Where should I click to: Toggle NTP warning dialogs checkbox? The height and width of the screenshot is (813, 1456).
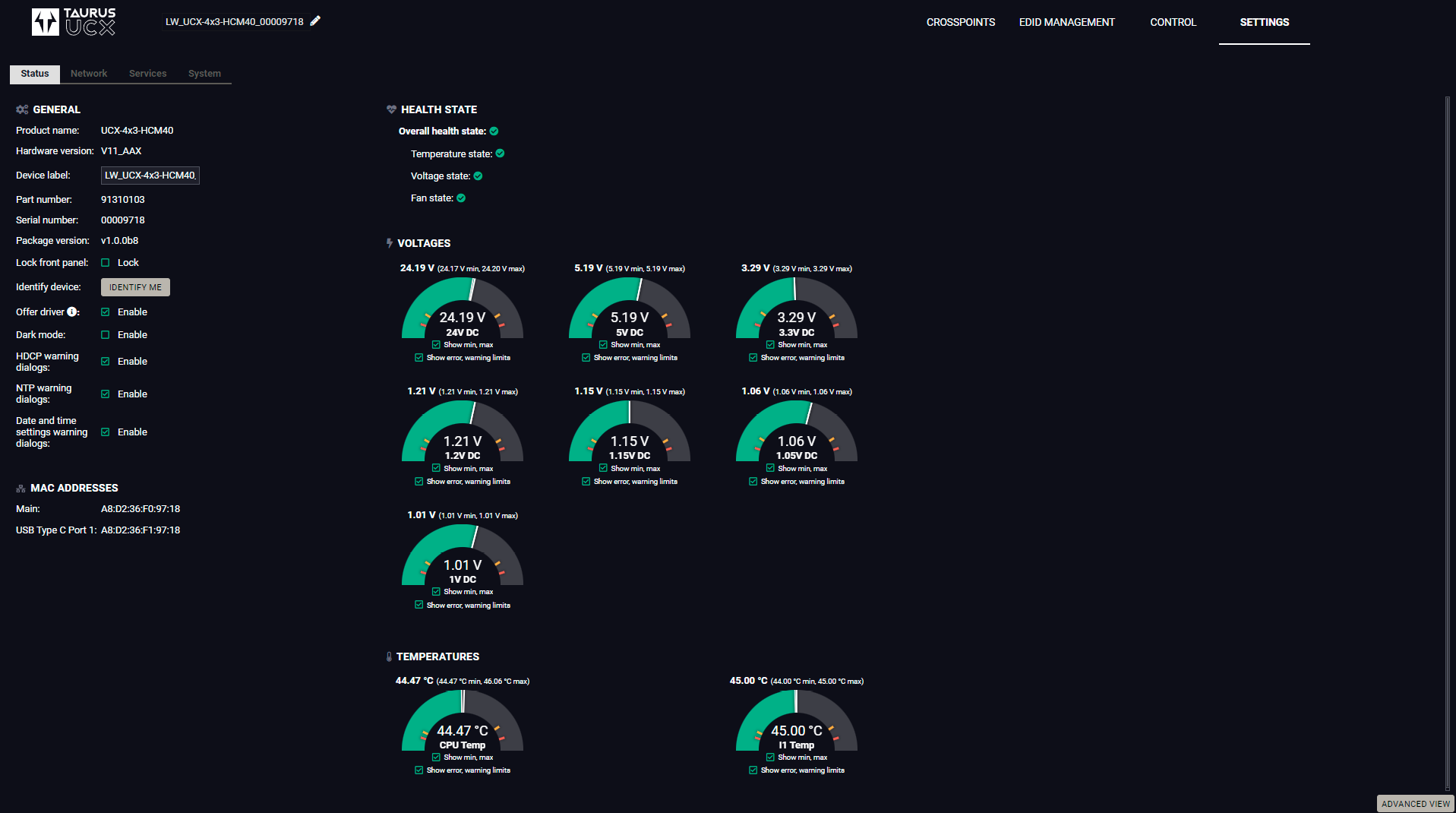click(x=106, y=394)
